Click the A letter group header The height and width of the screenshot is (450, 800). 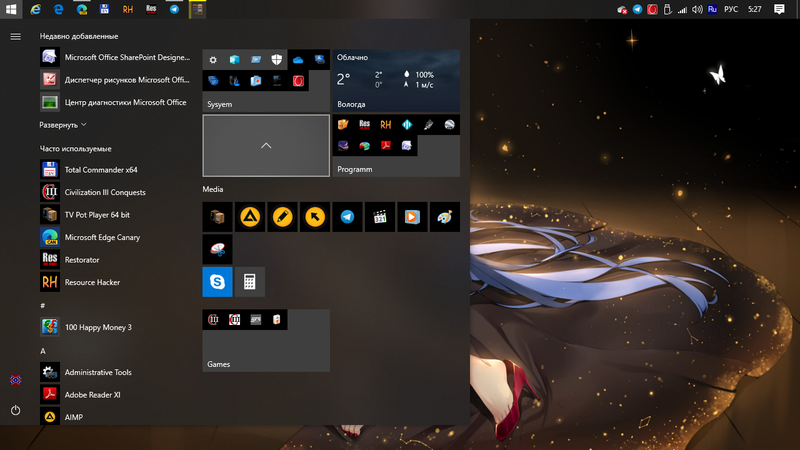click(x=43, y=351)
